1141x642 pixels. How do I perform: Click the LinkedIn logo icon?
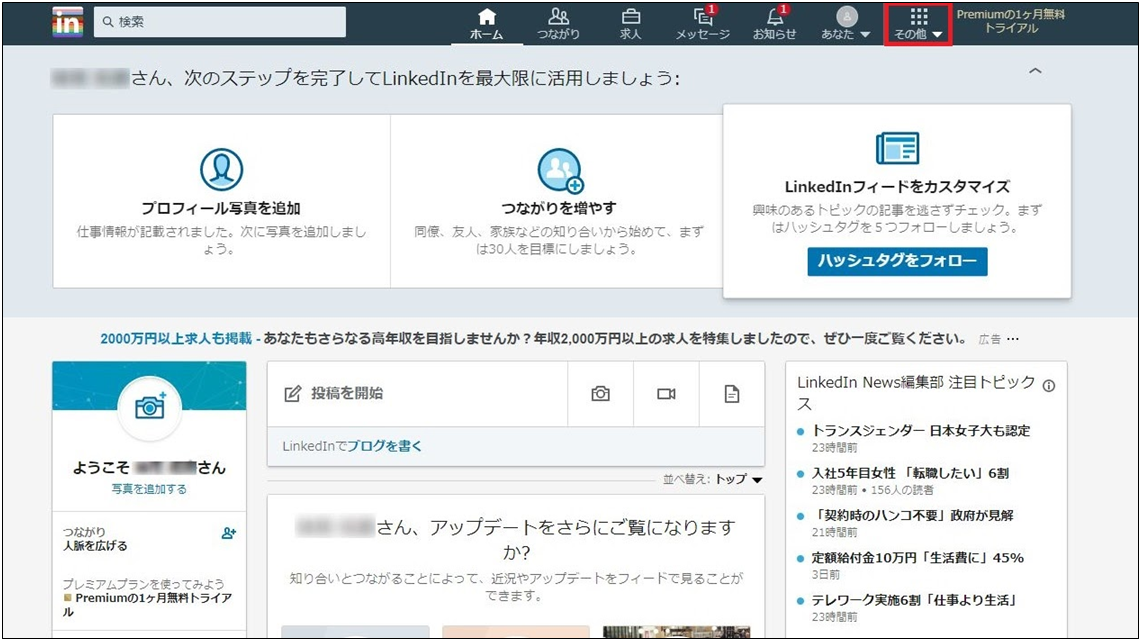coord(68,23)
